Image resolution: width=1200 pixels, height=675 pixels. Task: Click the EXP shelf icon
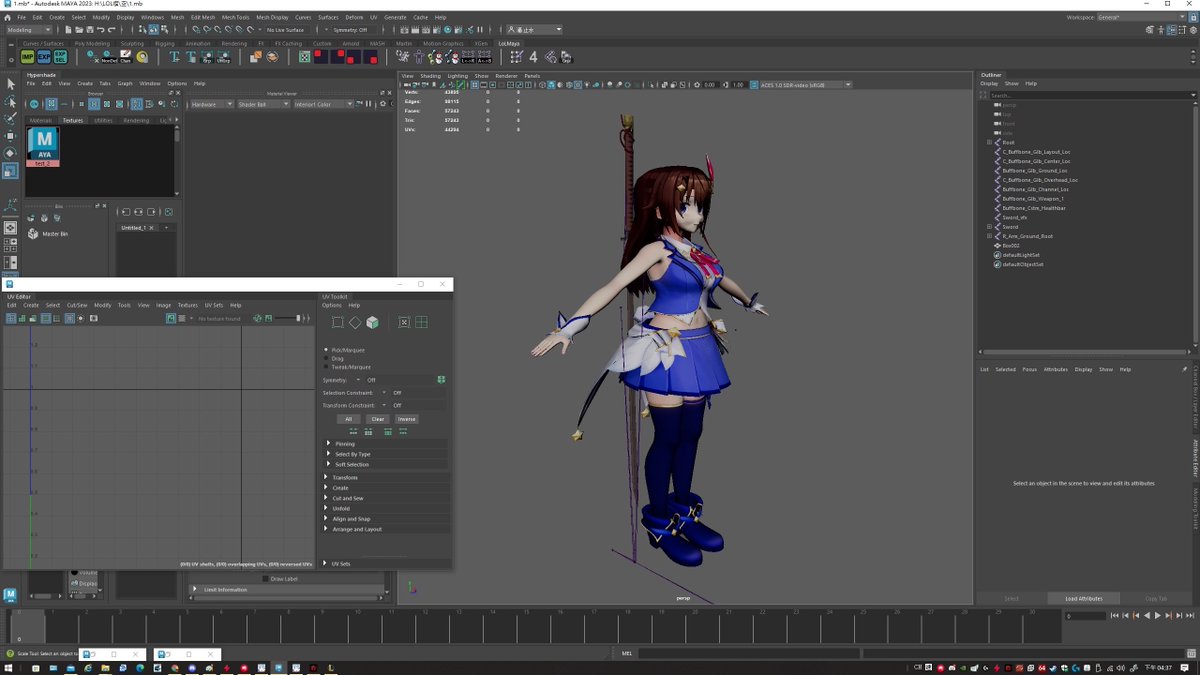(x=44, y=57)
